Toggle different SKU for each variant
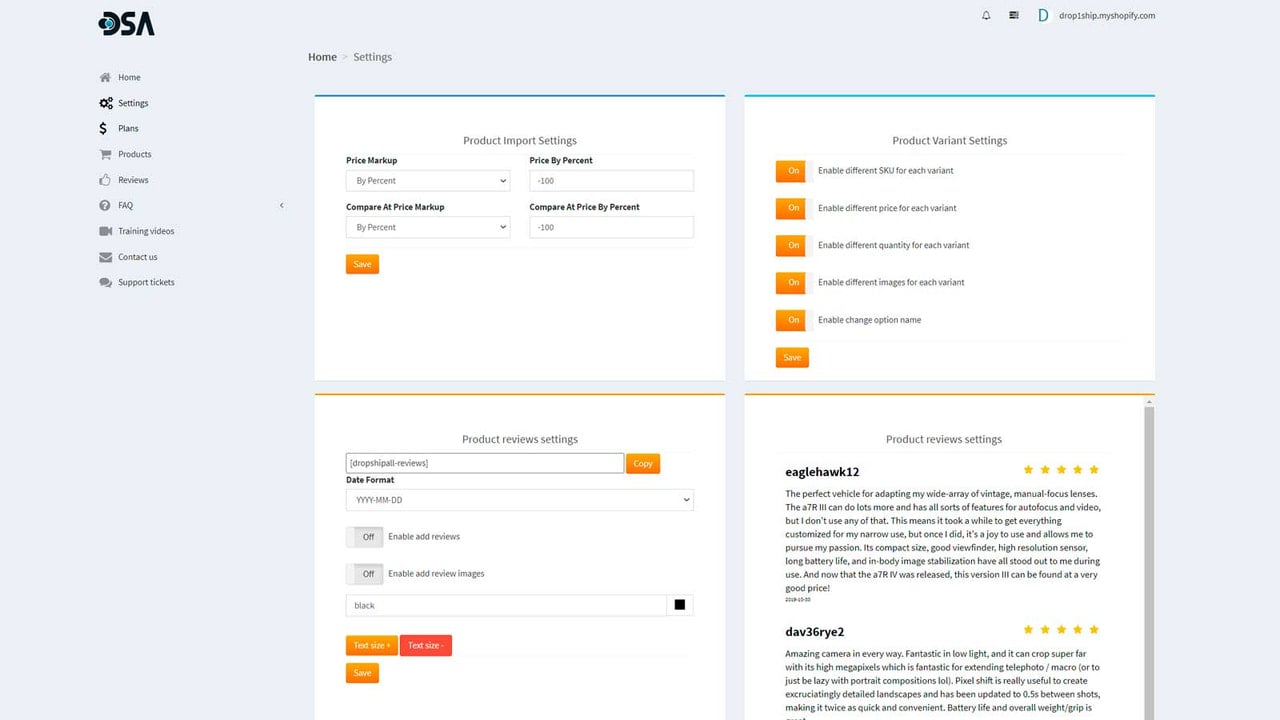This screenshot has height=720, width=1280. [794, 171]
